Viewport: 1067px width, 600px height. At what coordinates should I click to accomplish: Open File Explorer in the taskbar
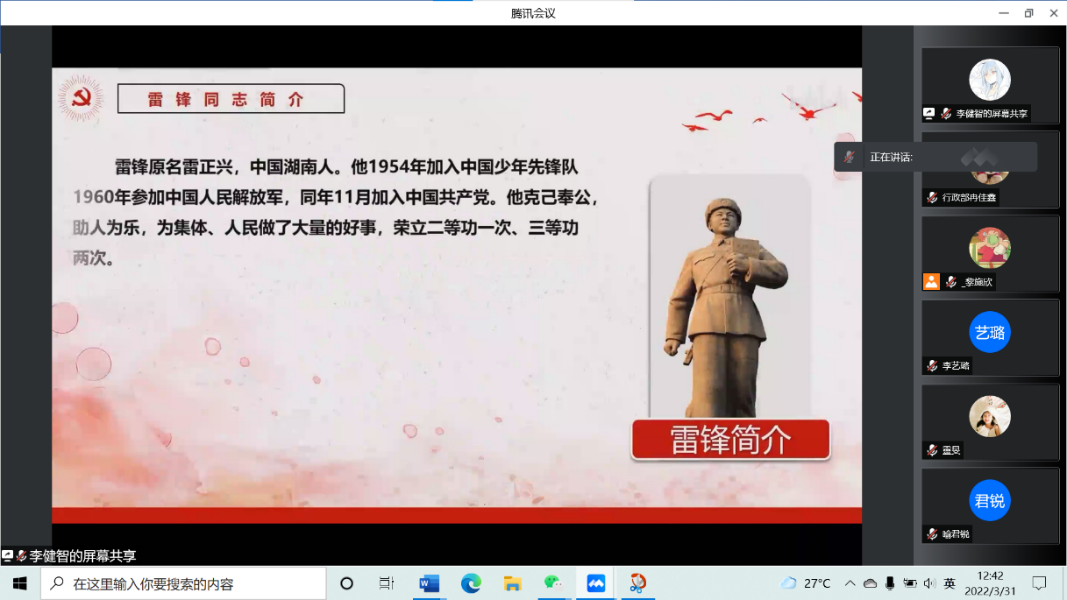point(513,583)
